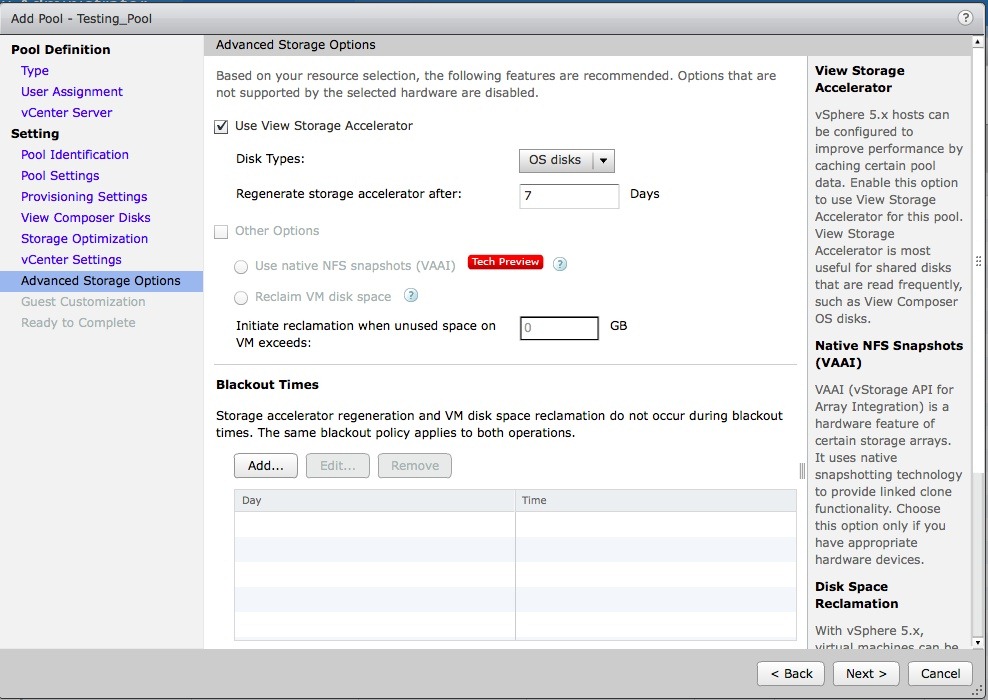
Task: Toggle the Other Options checkbox
Action: (221, 231)
